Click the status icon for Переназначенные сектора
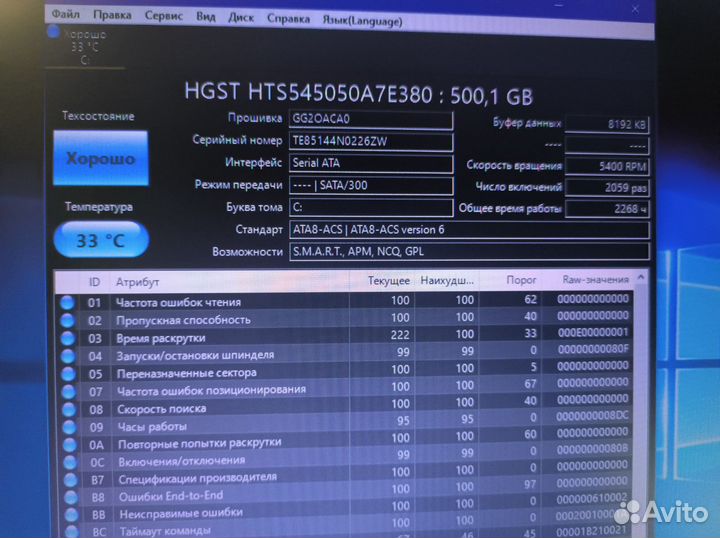 pyautogui.click(x=68, y=374)
